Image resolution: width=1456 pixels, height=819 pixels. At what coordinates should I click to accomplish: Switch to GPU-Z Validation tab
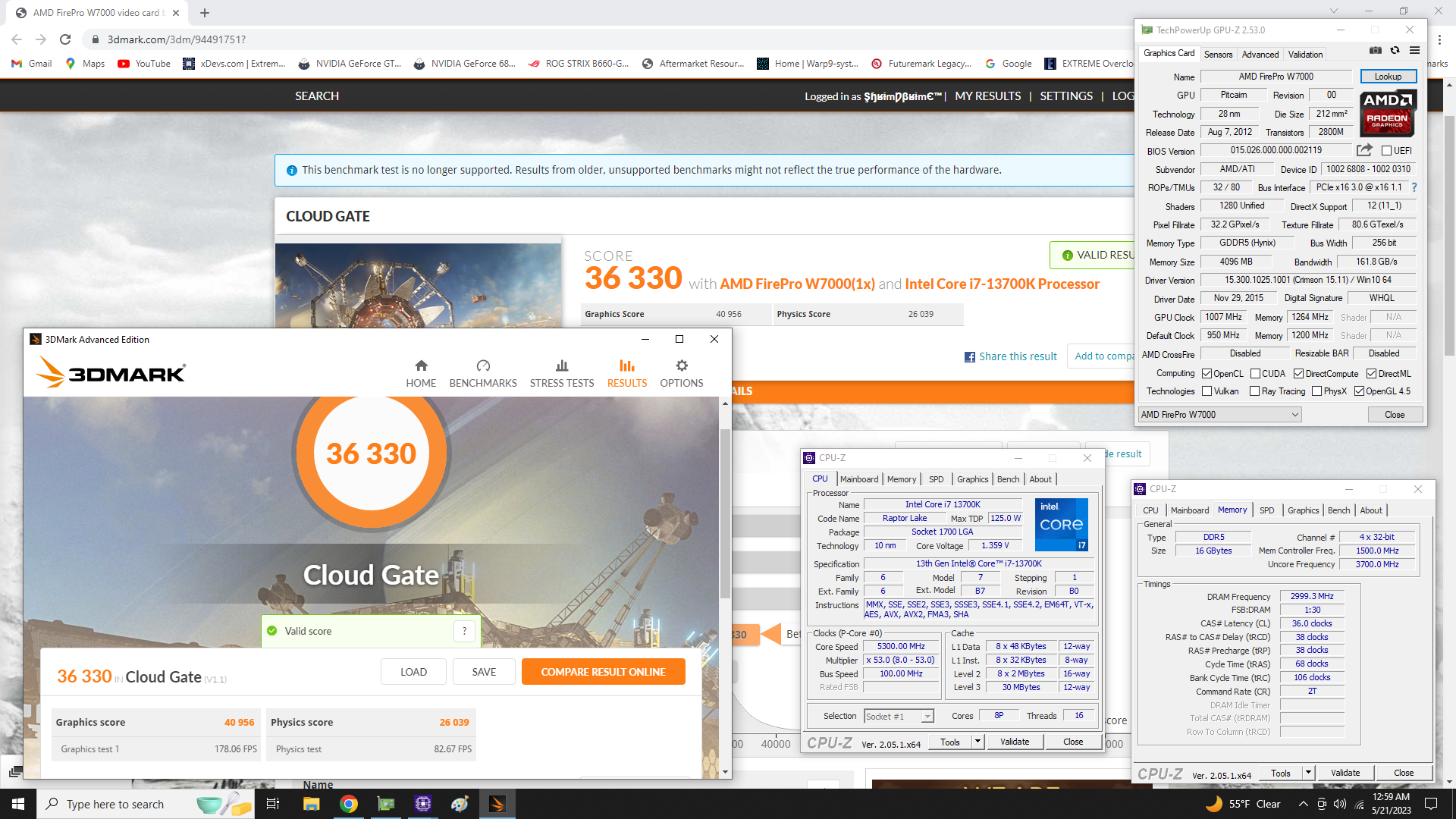coord(1305,54)
